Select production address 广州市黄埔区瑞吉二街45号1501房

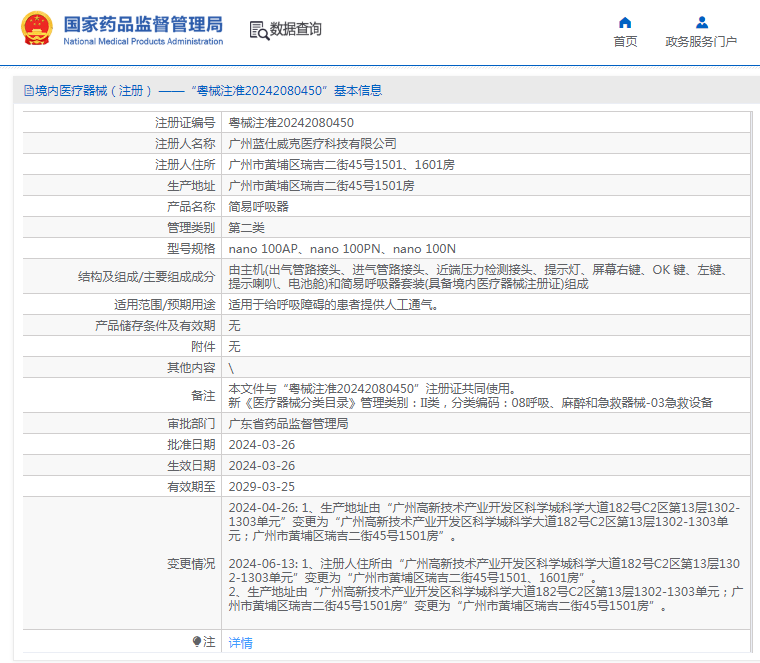point(321,186)
